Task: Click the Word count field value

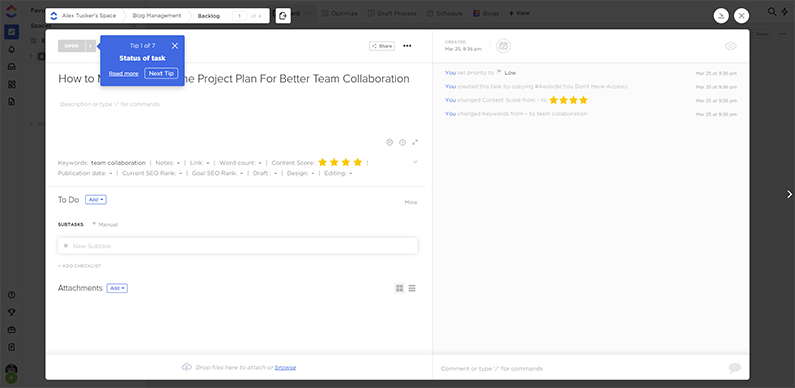Action: coord(260,163)
